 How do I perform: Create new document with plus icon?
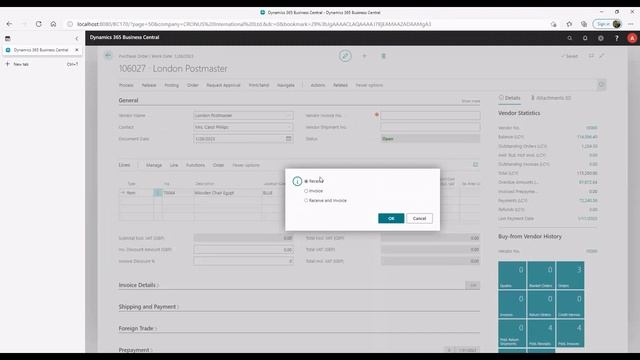point(364,56)
